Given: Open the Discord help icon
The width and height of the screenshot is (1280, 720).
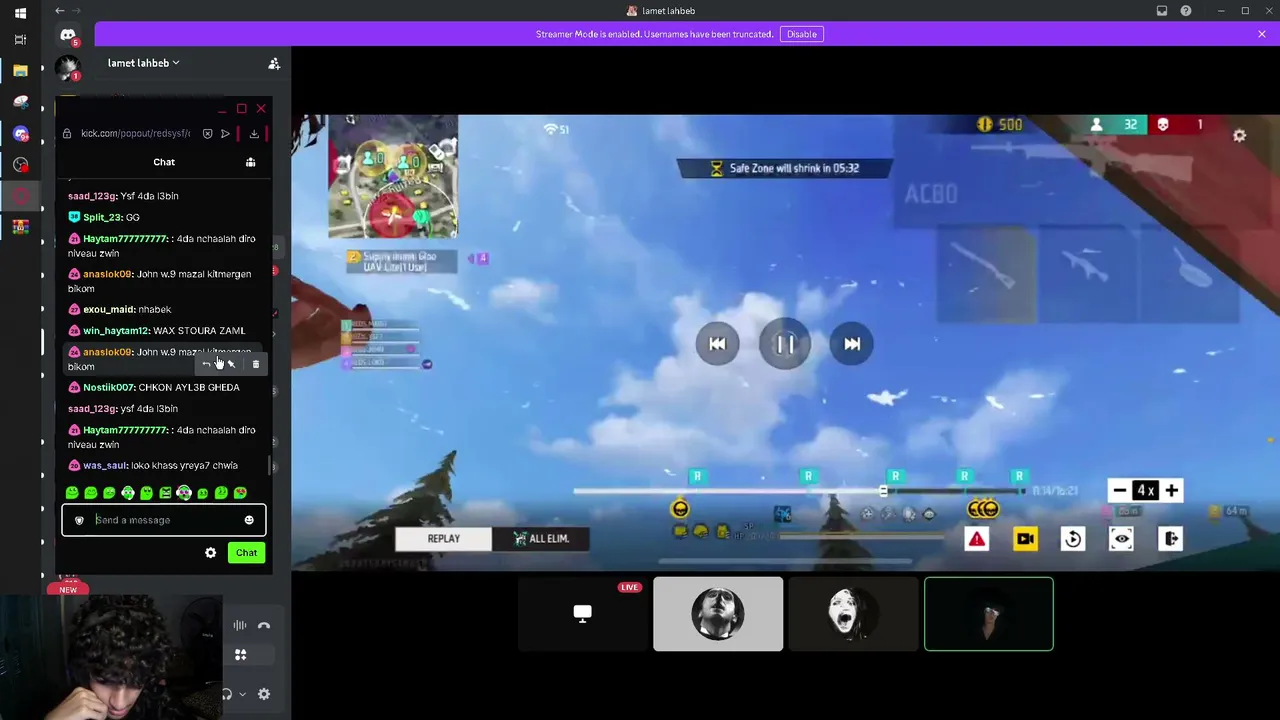Looking at the screenshot, I should tap(1186, 11).
